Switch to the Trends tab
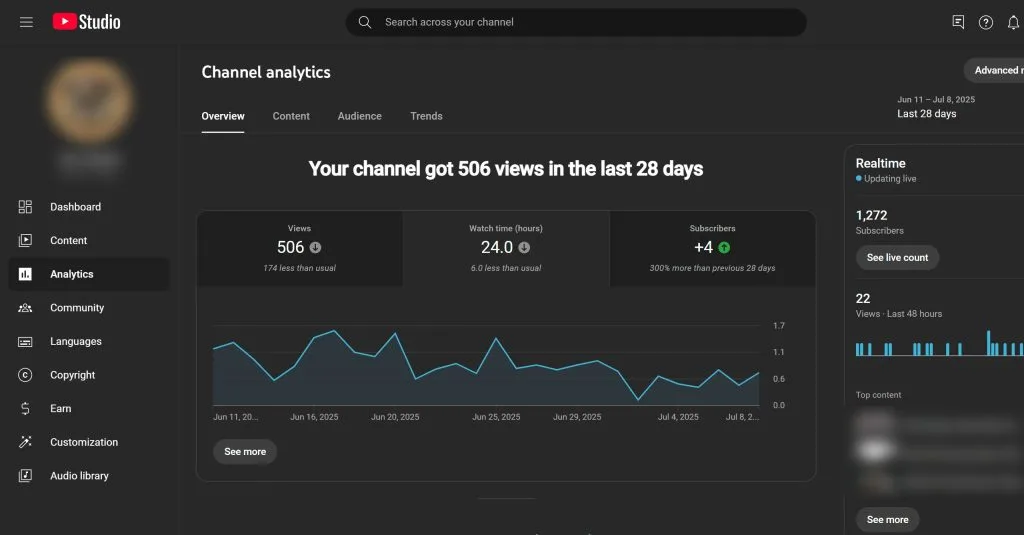This screenshot has width=1024, height=535. click(x=426, y=116)
